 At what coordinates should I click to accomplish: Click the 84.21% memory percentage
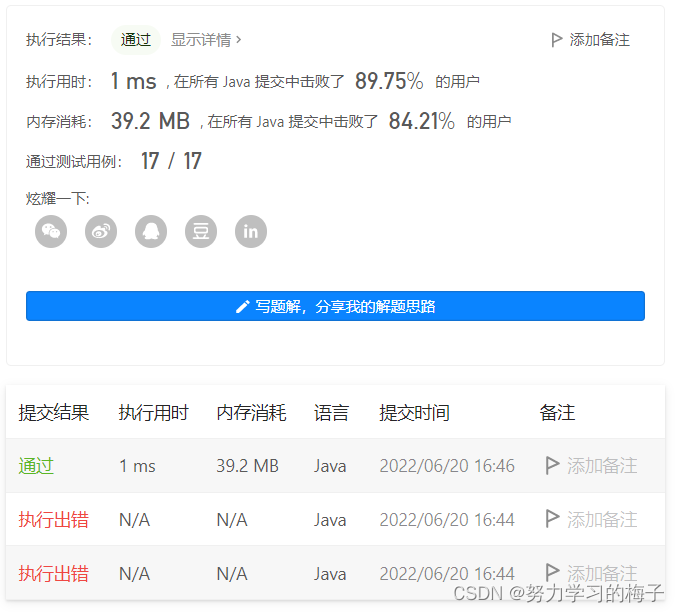(421, 121)
